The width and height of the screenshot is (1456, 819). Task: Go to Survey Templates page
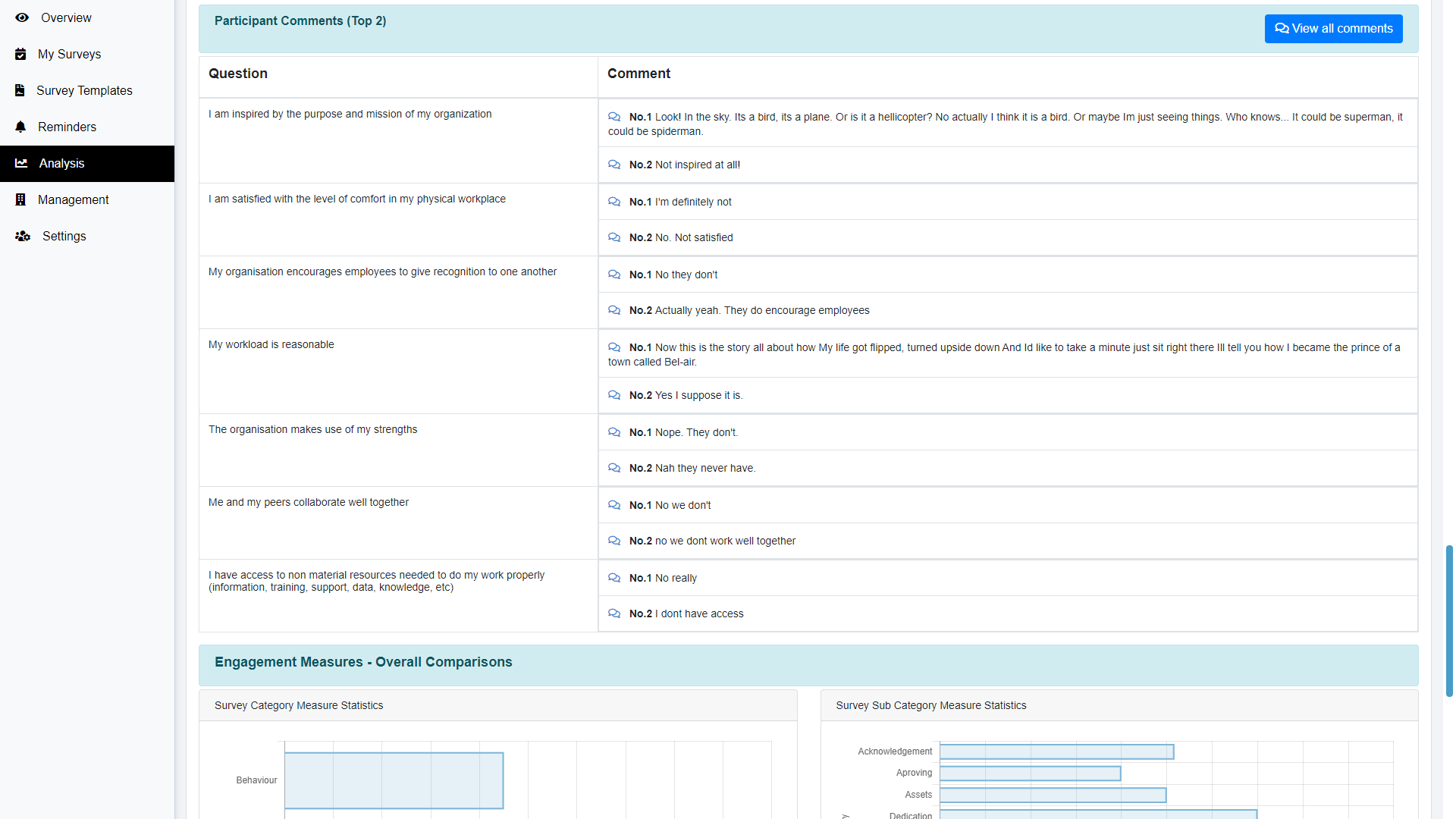pos(87,90)
